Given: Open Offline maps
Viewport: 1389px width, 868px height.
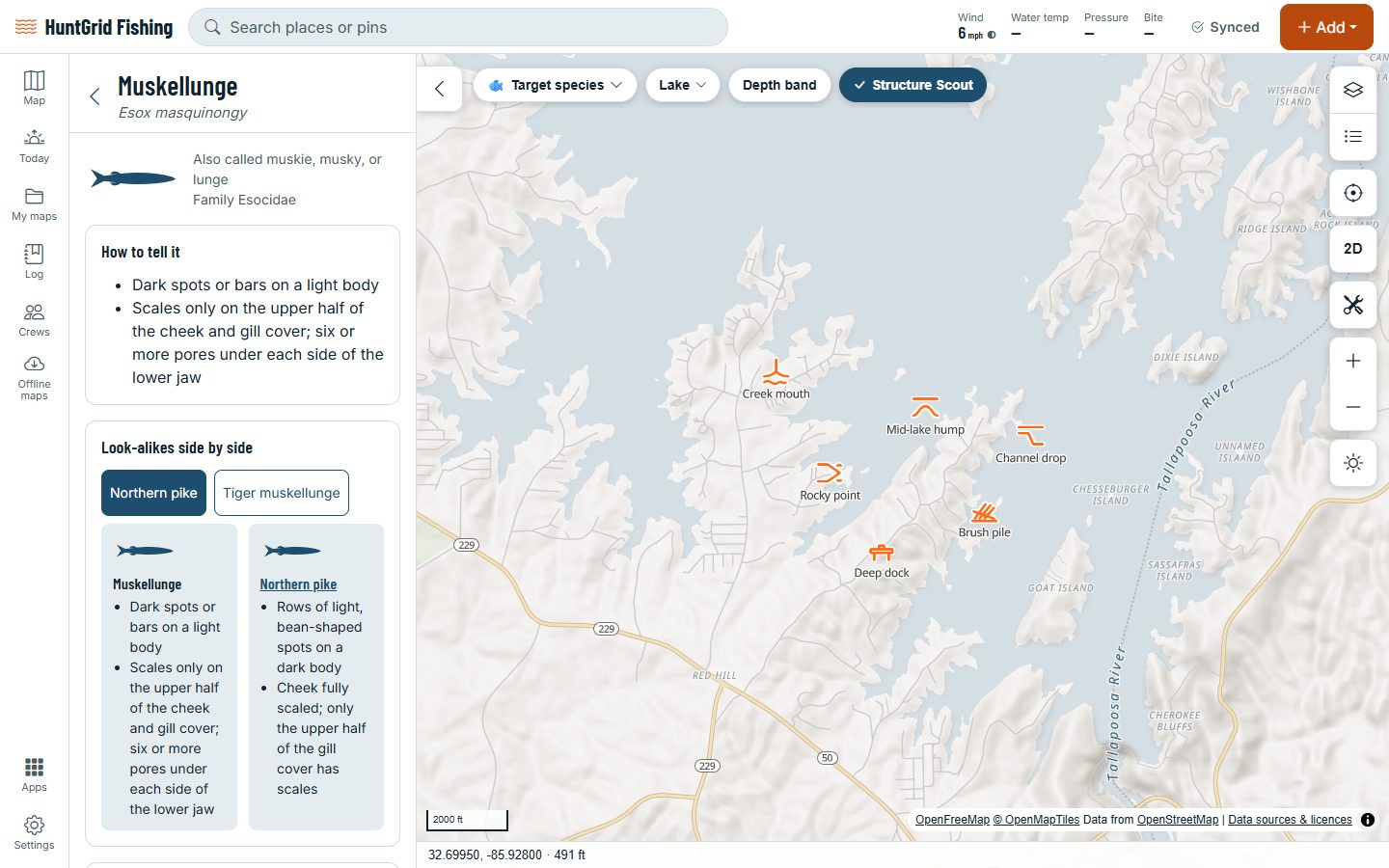Looking at the screenshot, I should coord(34,378).
